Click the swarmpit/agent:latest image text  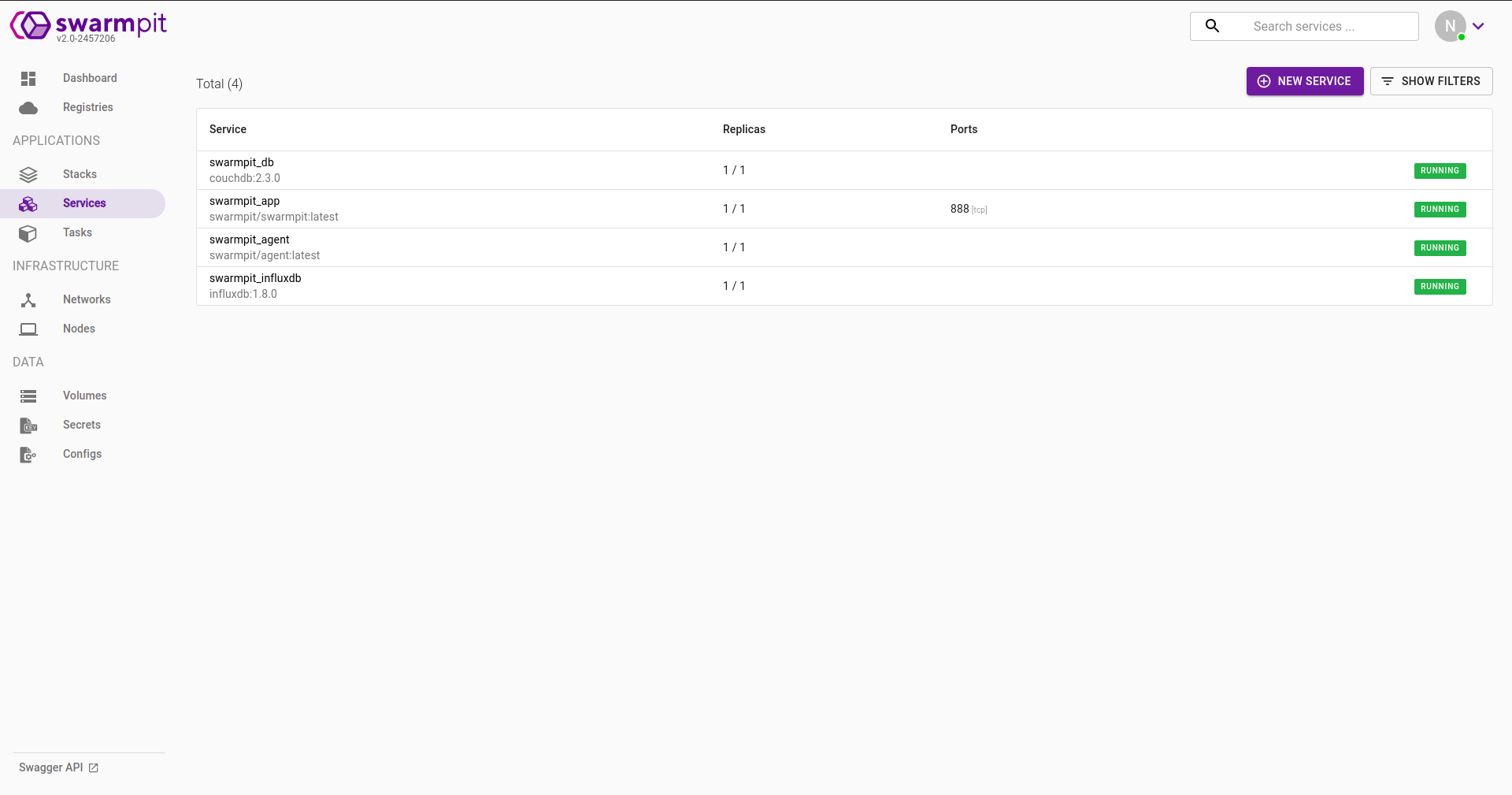265,255
